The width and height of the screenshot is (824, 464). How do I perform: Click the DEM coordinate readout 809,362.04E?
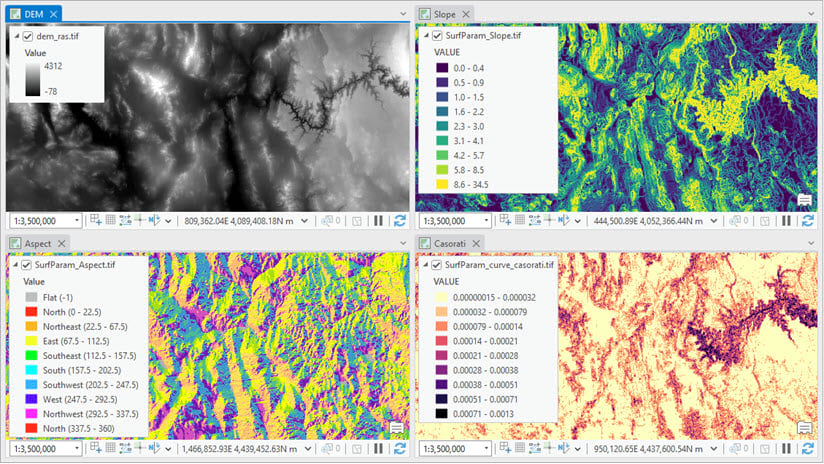tap(239, 221)
